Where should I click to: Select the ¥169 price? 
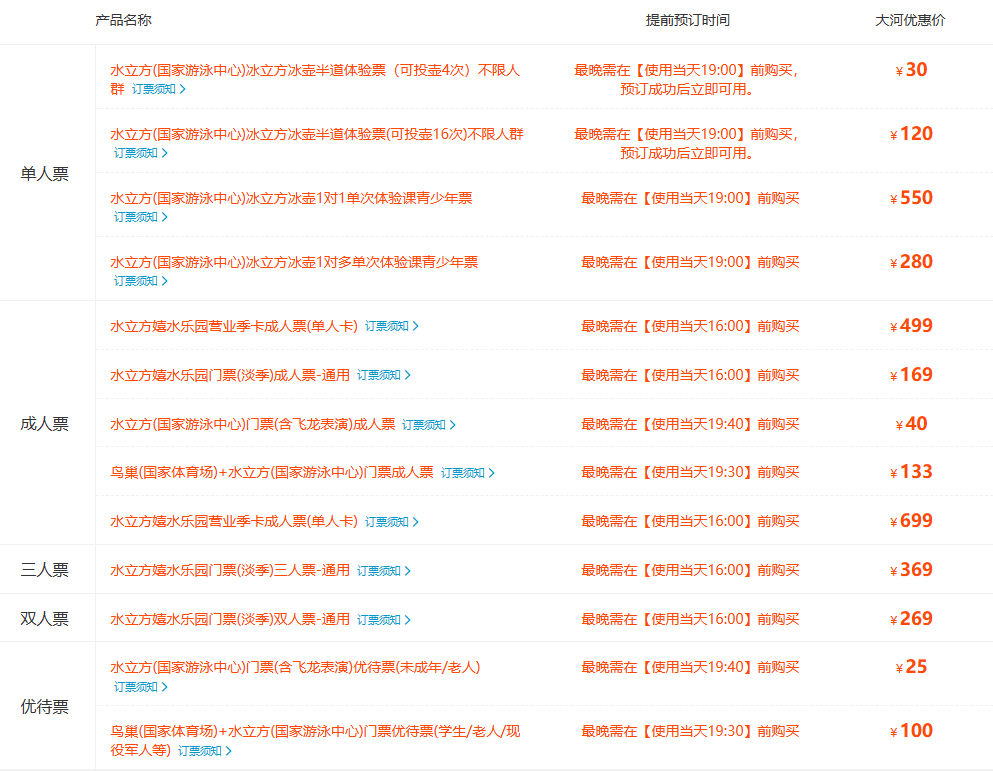[x=911, y=374]
